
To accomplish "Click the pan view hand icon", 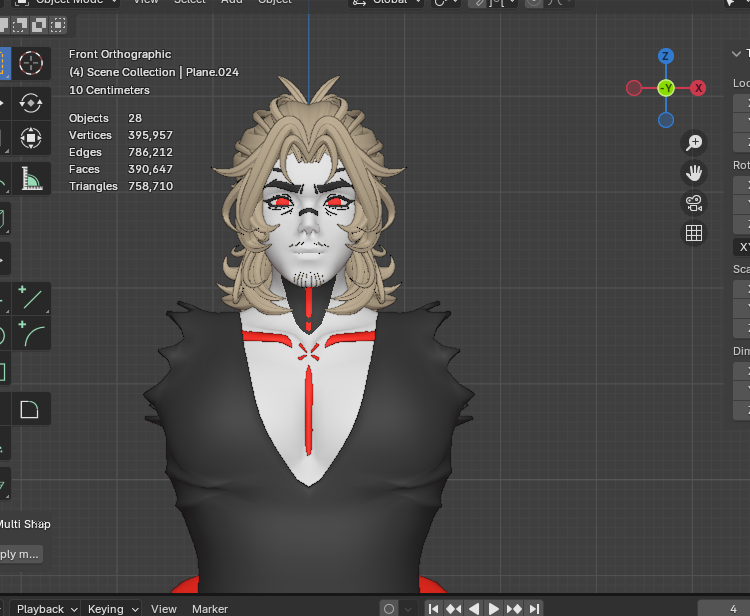I will point(694,173).
